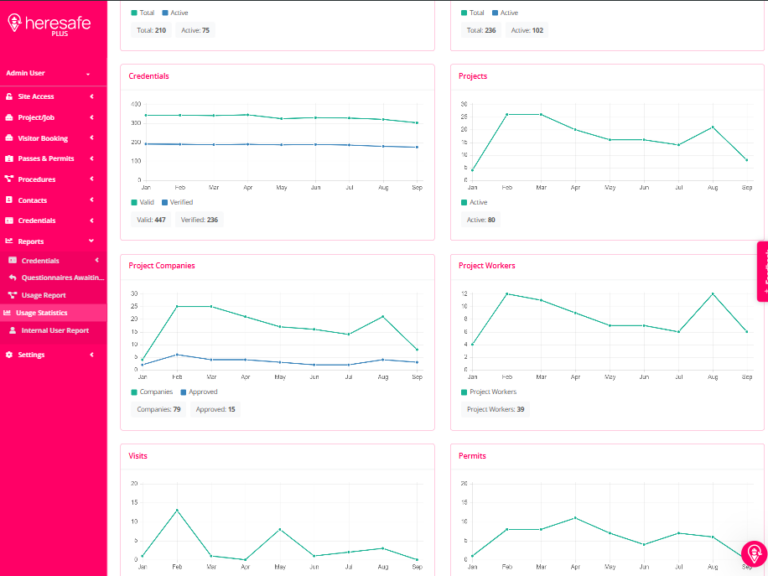Click the Permits chart title
Screen dimensions: 768x576
[472, 456]
